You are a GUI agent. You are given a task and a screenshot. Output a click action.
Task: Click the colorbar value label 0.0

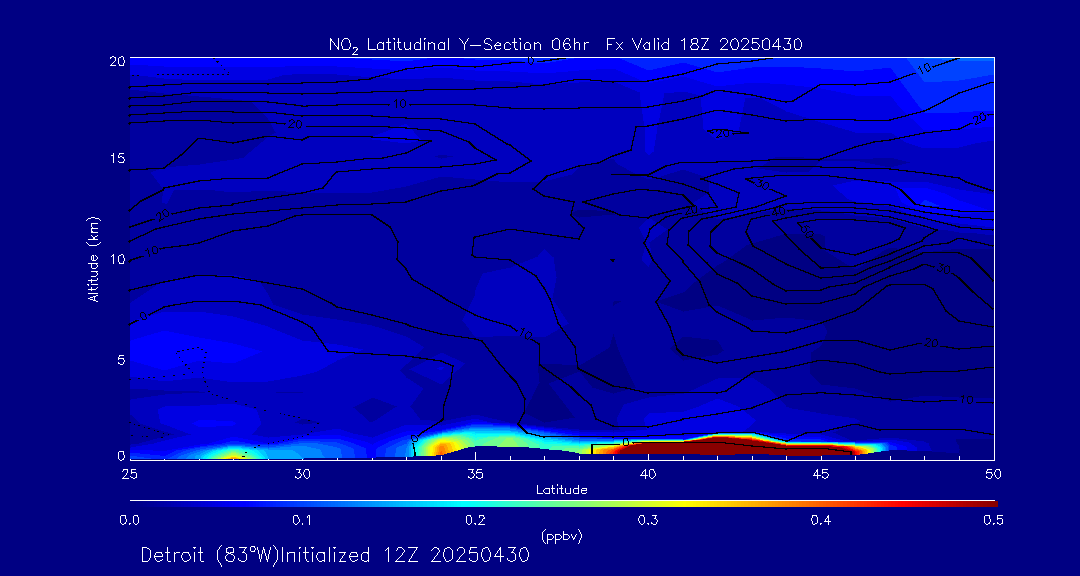click(x=130, y=520)
